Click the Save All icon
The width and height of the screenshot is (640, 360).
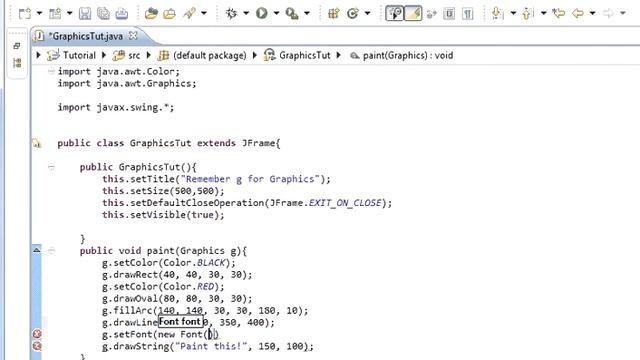103,13
